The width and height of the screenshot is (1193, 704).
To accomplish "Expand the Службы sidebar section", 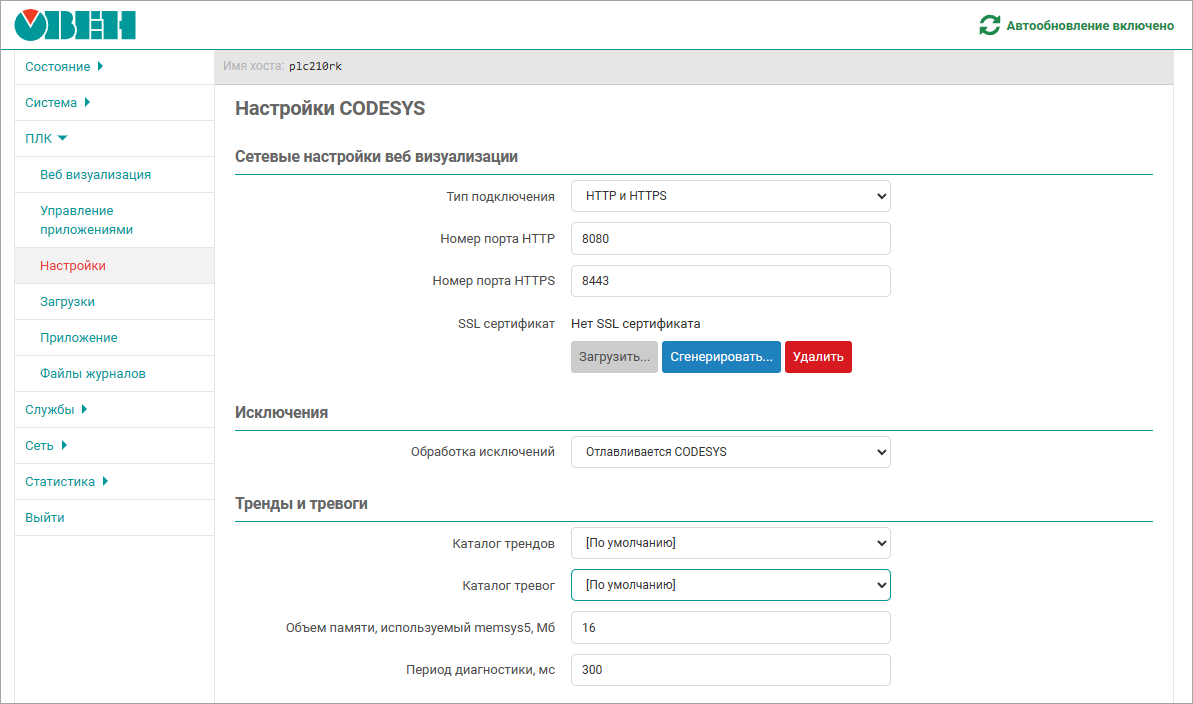I will tap(56, 410).
